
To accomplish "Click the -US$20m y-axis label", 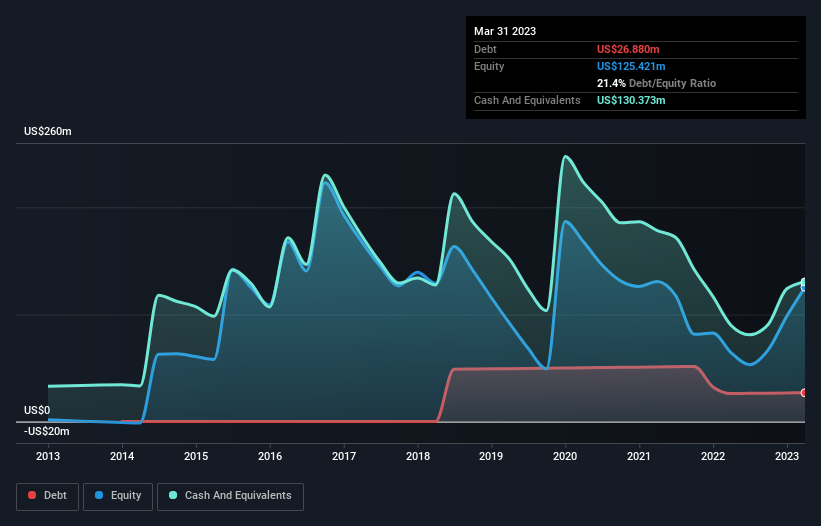I will click(47, 431).
